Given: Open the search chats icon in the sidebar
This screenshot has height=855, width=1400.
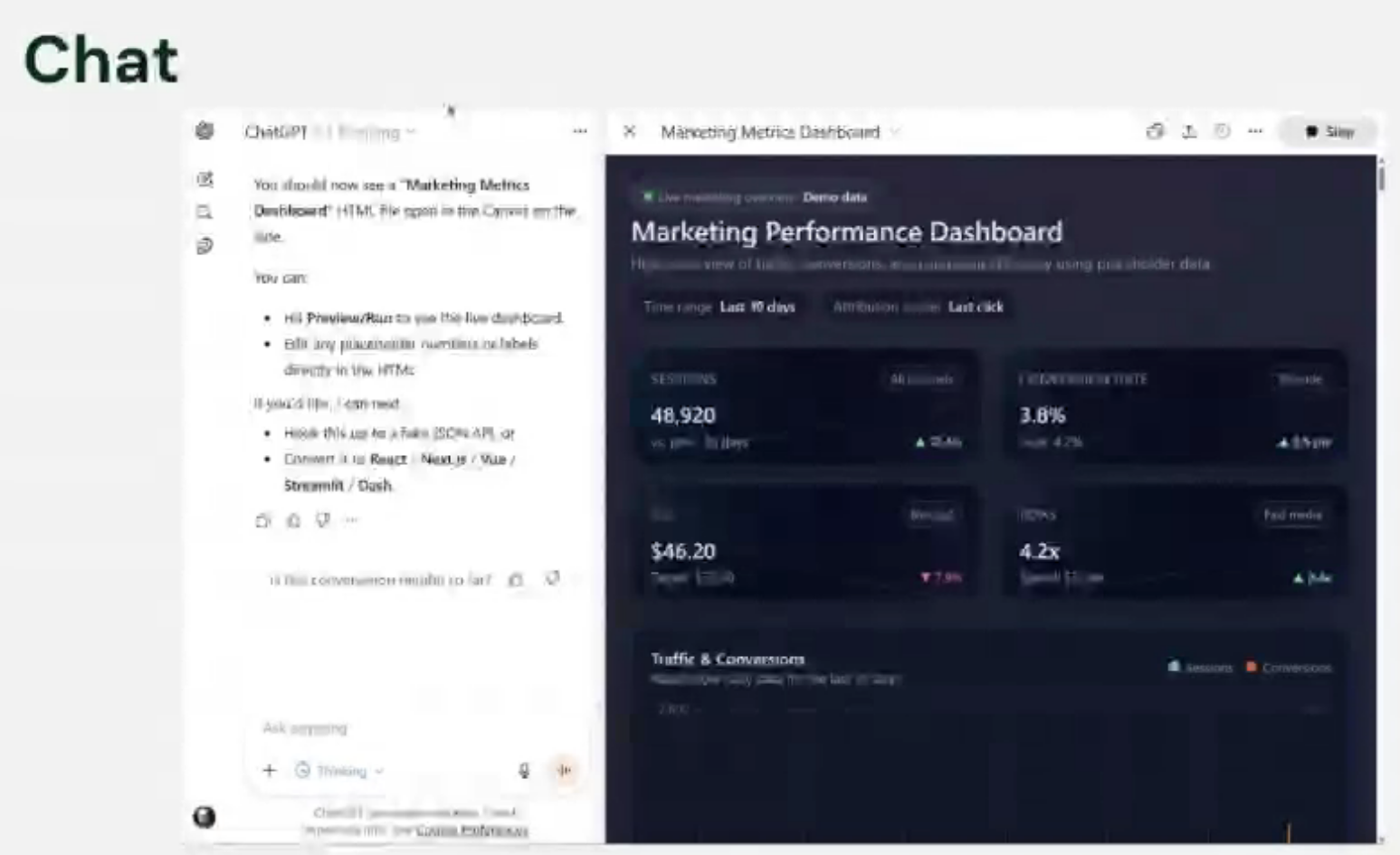Looking at the screenshot, I should tap(205, 213).
